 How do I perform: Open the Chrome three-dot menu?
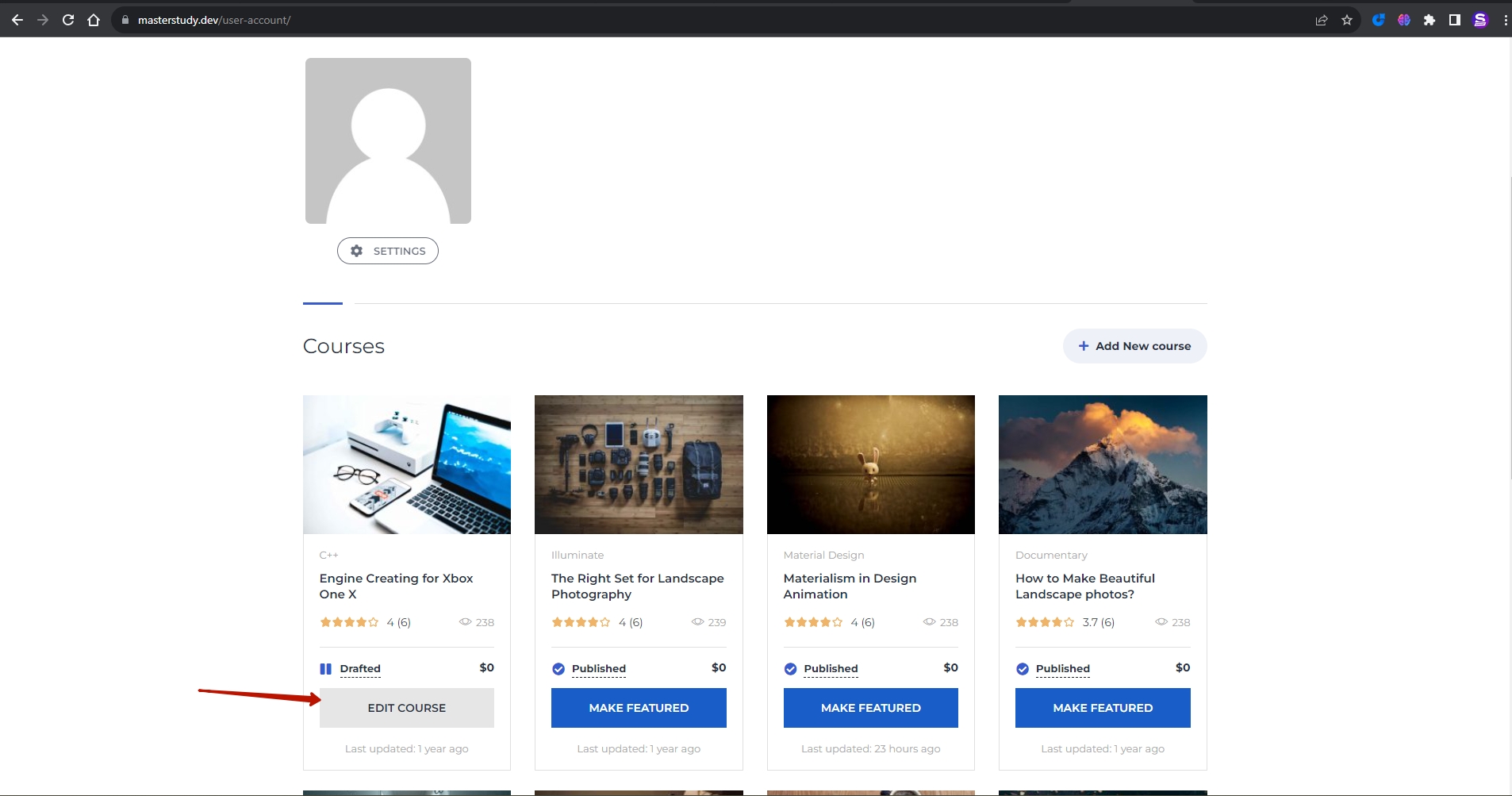[x=1506, y=20]
